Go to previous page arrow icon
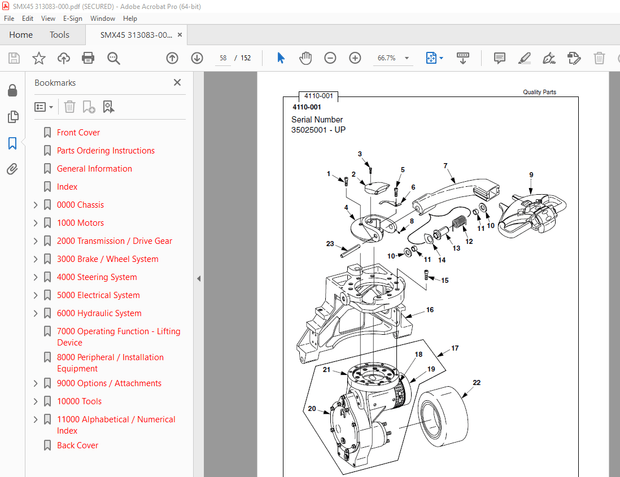This screenshot has height=477, width=620. tap(172, 58)
